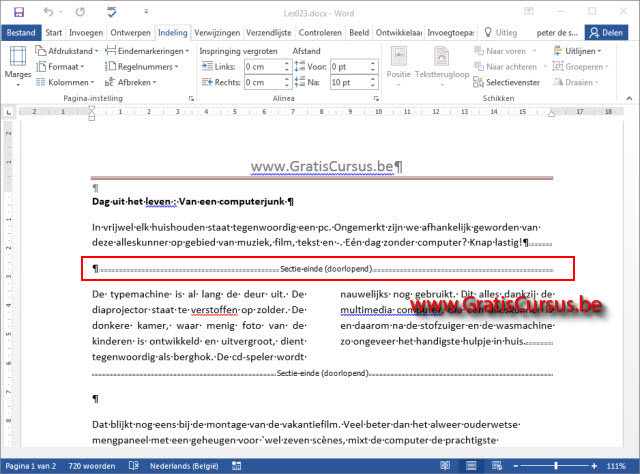Switch to read mode view icon
Screen dimensions: 640x474
tap(445, 465)
